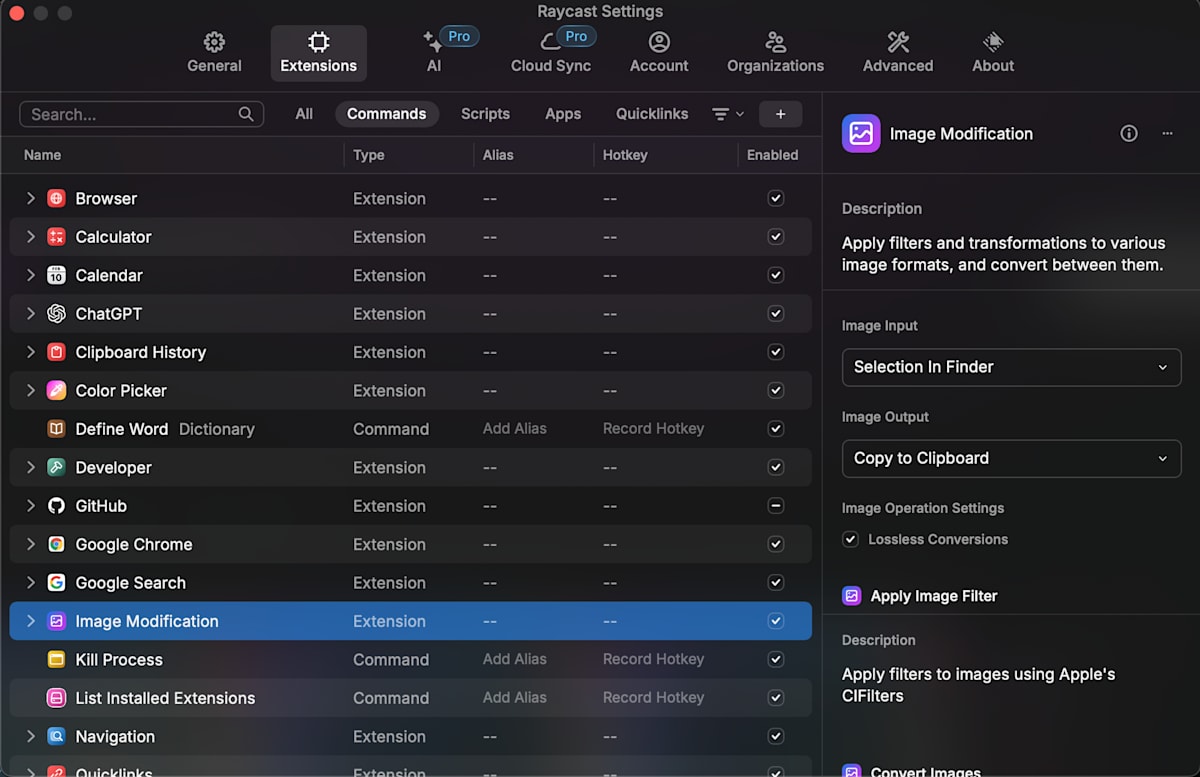
Task: Toggle Browser enabled checkbox
Action: tap(775, 198)
